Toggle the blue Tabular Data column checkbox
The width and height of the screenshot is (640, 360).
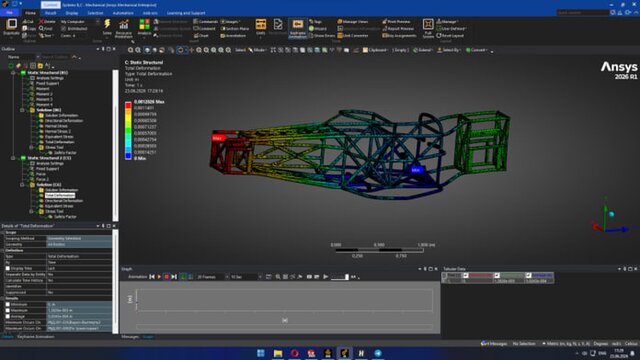point(529,276)
